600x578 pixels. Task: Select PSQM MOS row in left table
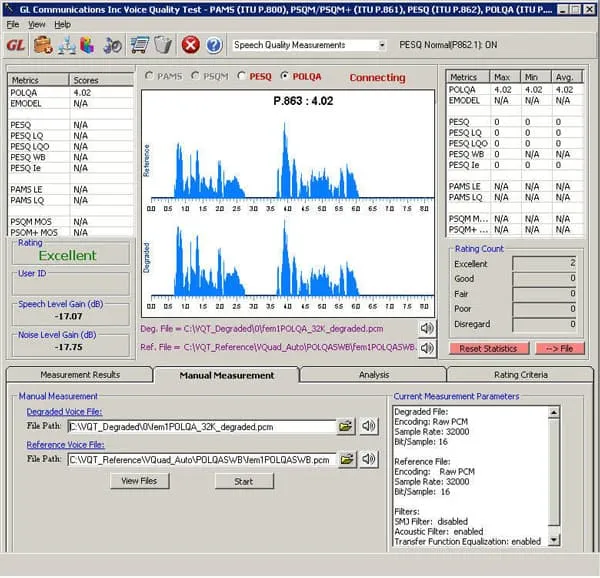(x=70, y=222)
